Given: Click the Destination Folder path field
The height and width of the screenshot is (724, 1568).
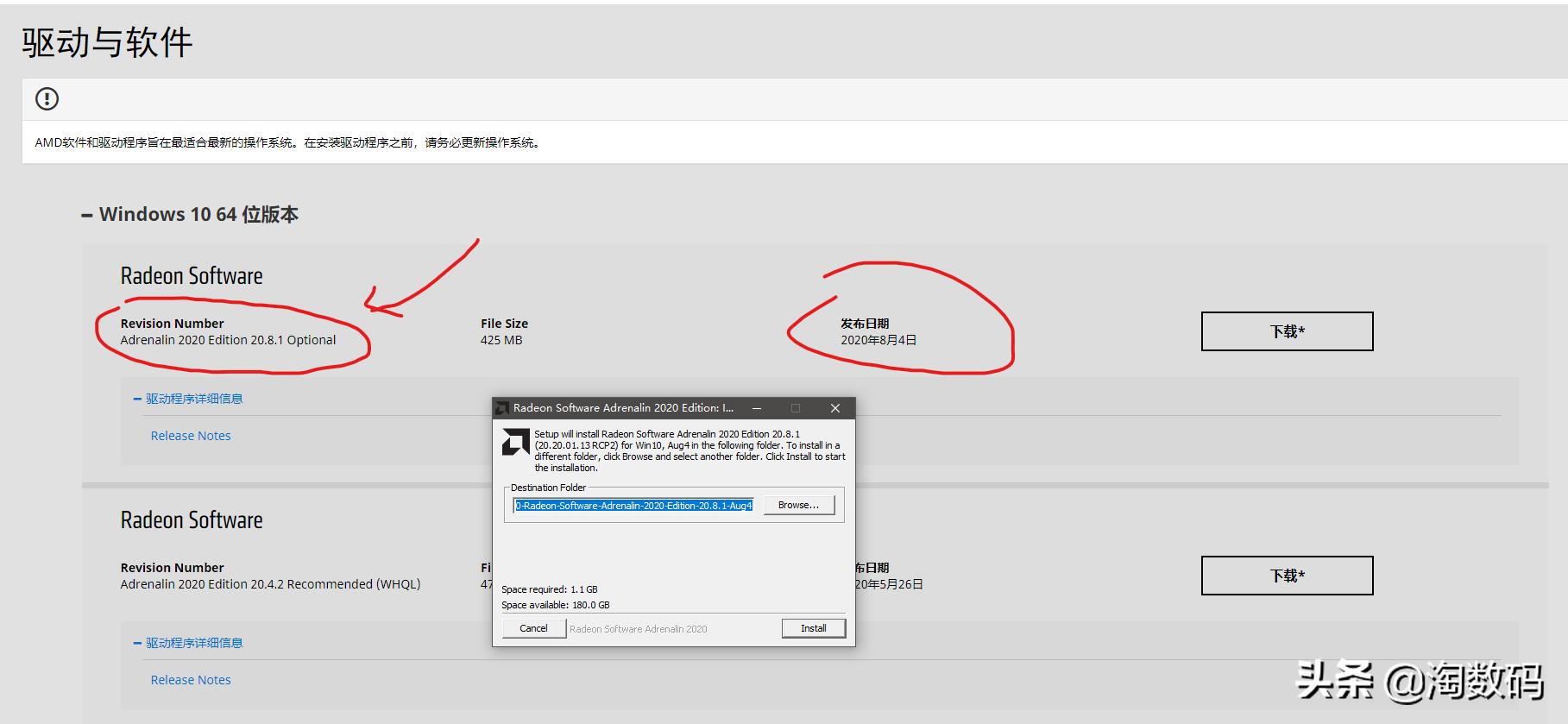Looking at the screenshot, I should pyautogui.click(x=633, y=506).
